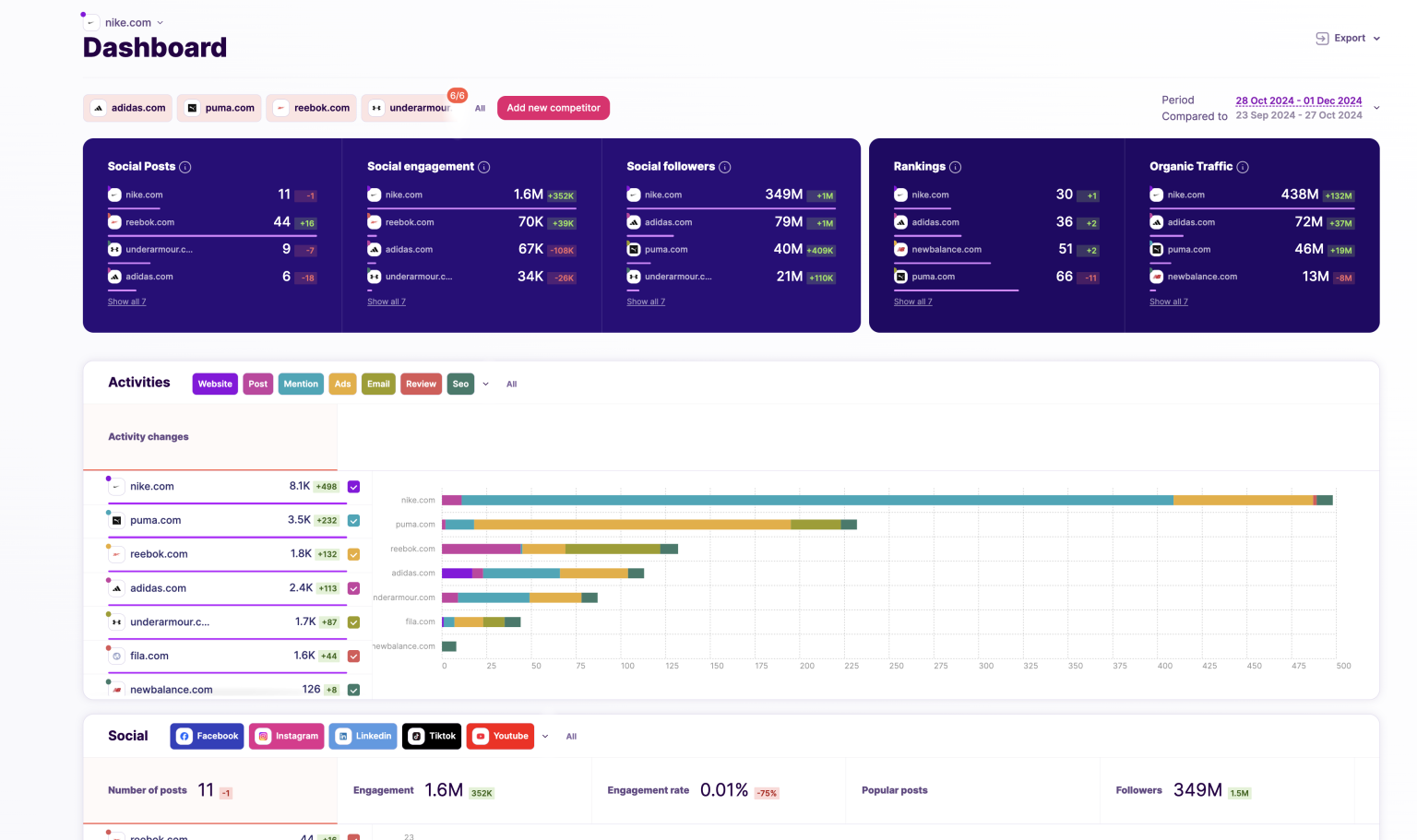Viewport: 1417px width, 840px height.
Task: Open the Facebook social channel icon
Action: [x=184, y=736]
